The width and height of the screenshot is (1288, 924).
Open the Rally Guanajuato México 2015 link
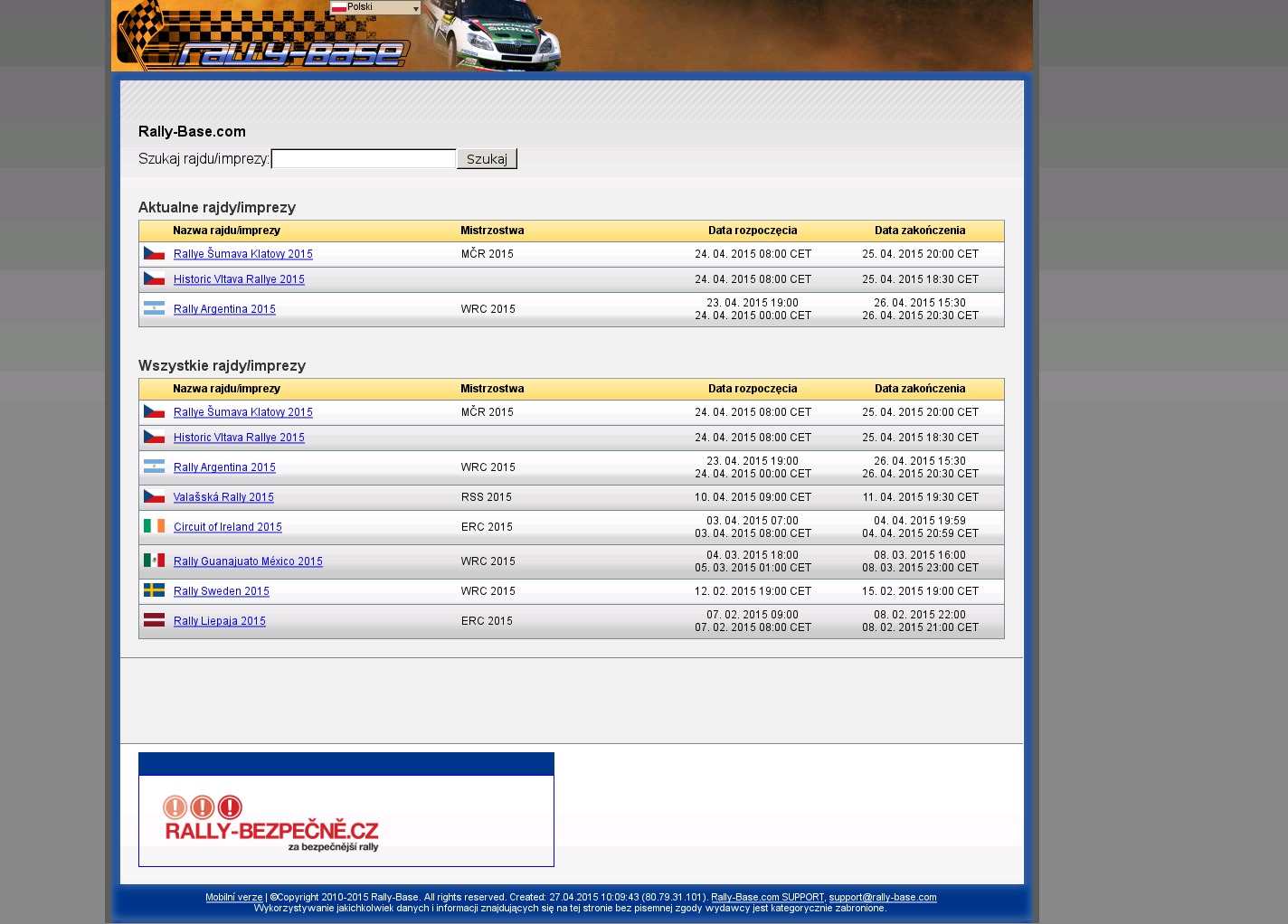point(248,561)
